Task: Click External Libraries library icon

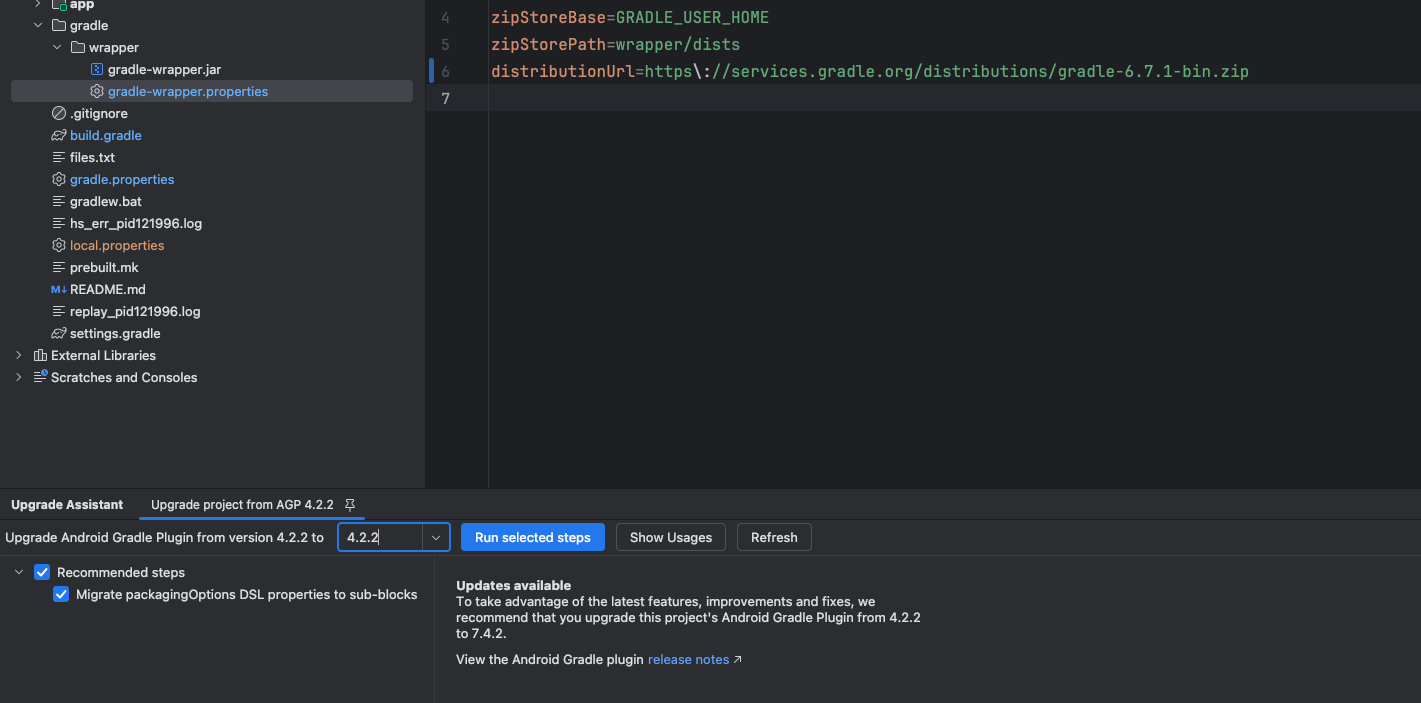Action: point(40,355)
